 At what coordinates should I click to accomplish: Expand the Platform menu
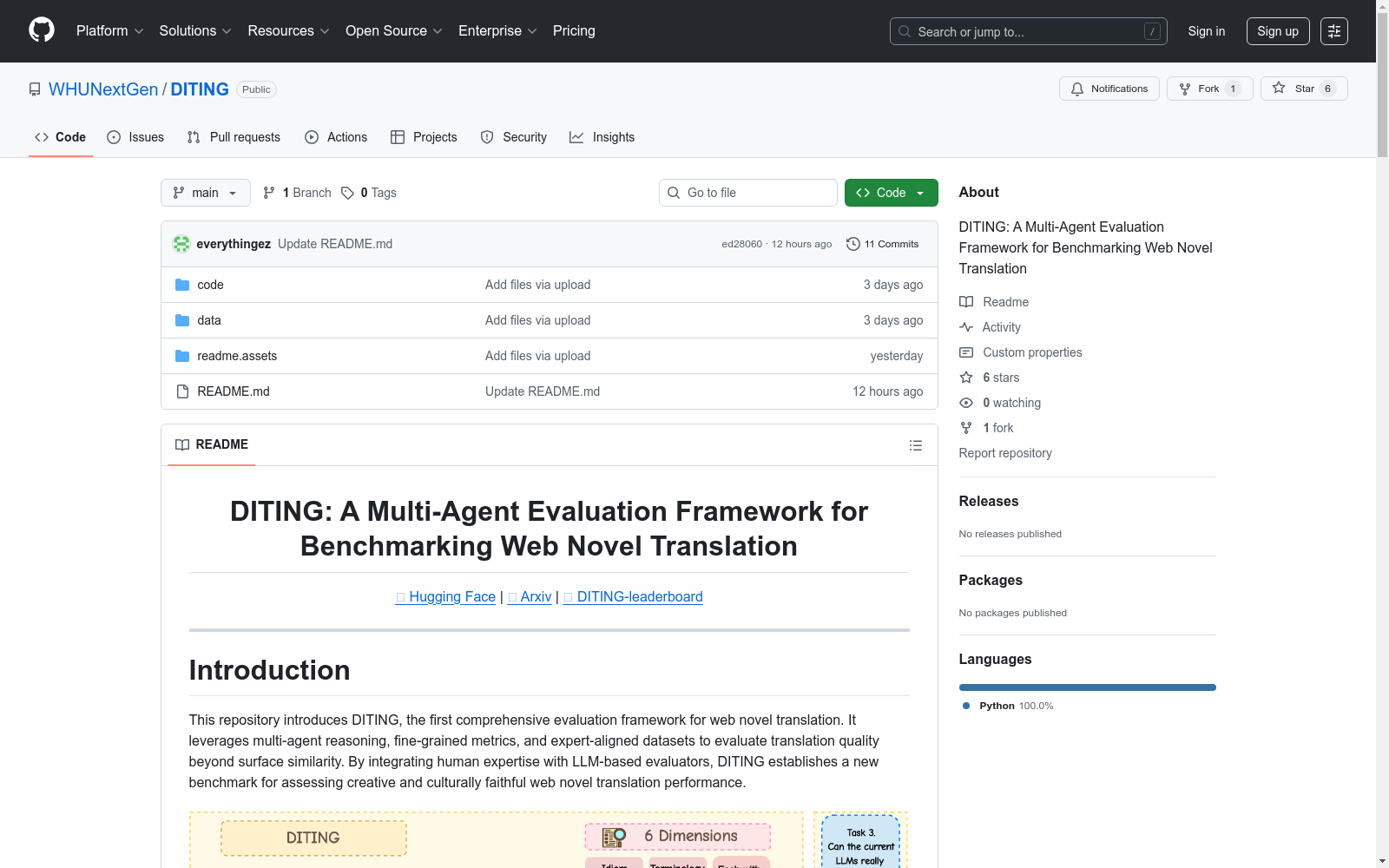click(110, 31)
